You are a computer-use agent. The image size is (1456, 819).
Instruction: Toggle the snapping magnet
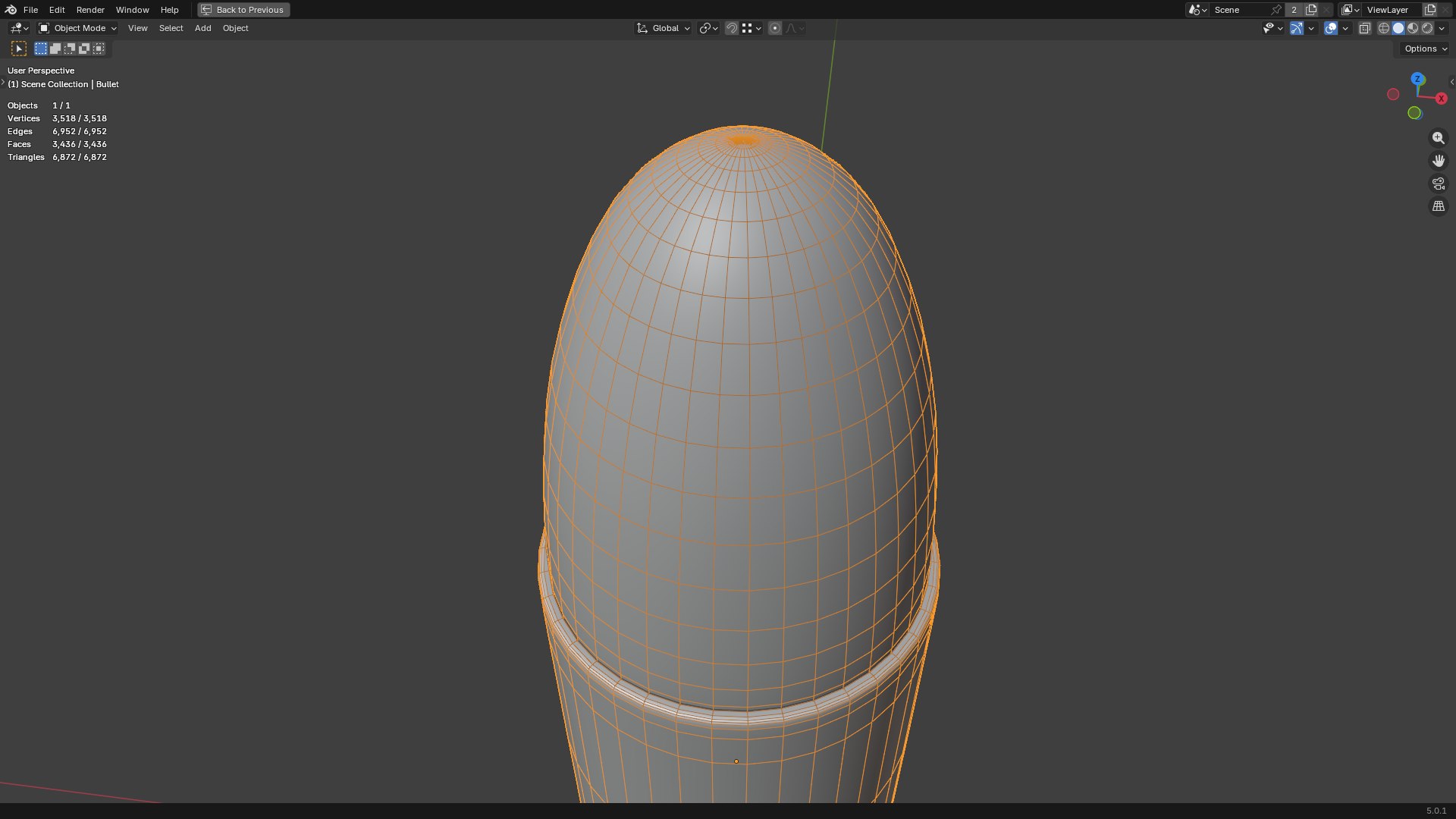click(731, 28)
